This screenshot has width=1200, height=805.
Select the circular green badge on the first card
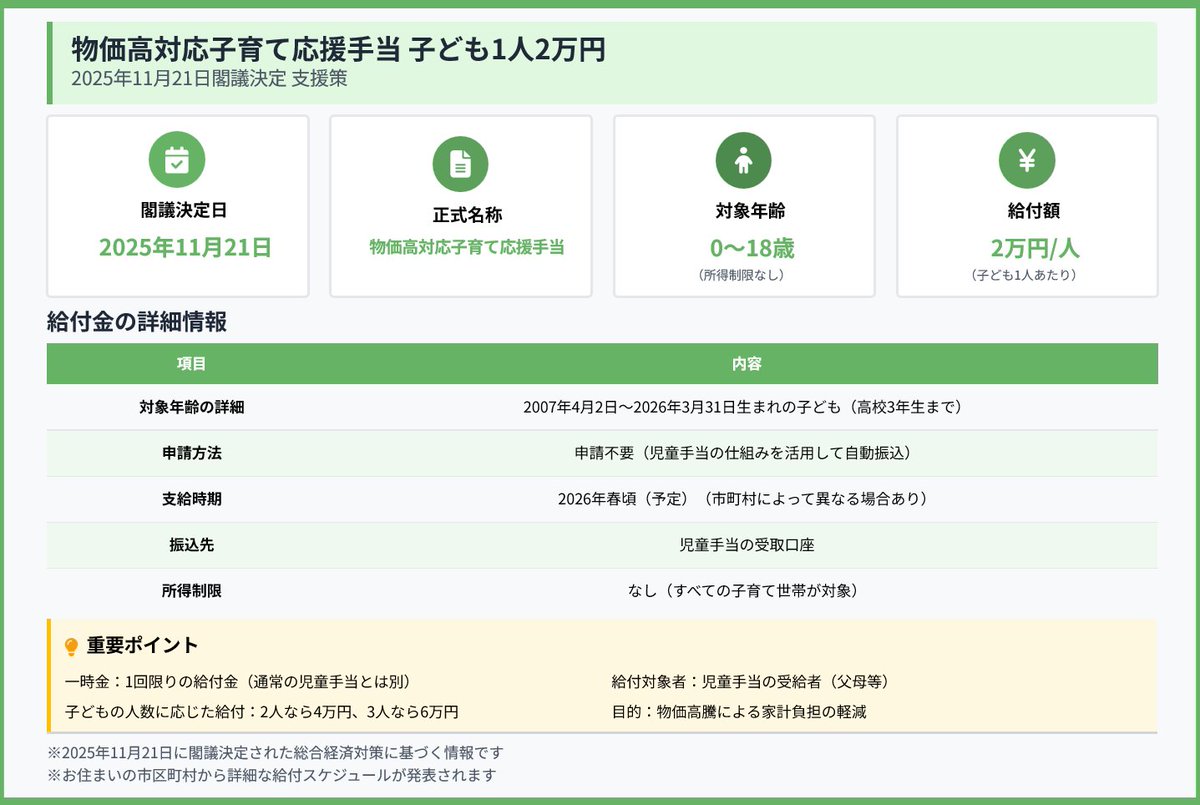[177, 159]
